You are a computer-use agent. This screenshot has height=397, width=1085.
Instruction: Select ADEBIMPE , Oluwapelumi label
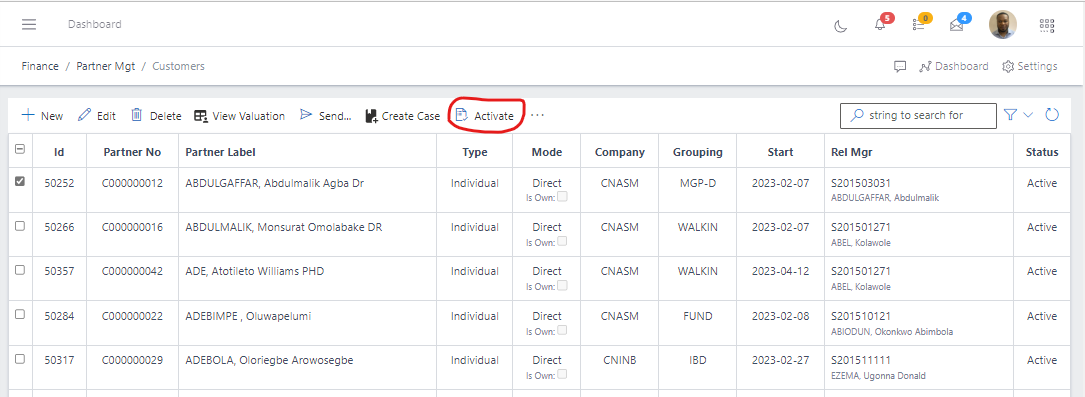(248, 316)
